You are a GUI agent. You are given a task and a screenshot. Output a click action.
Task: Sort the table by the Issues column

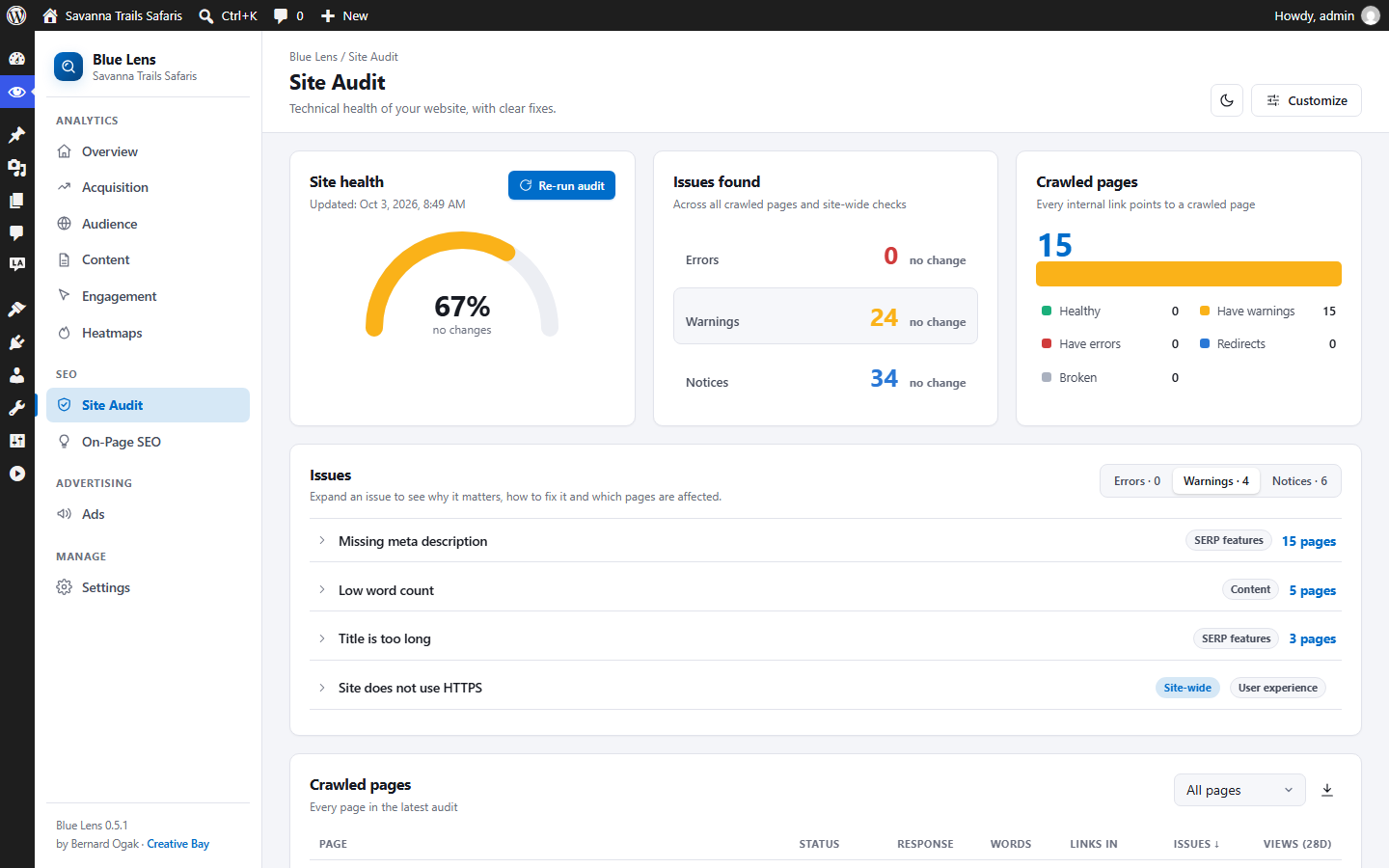1196,844
